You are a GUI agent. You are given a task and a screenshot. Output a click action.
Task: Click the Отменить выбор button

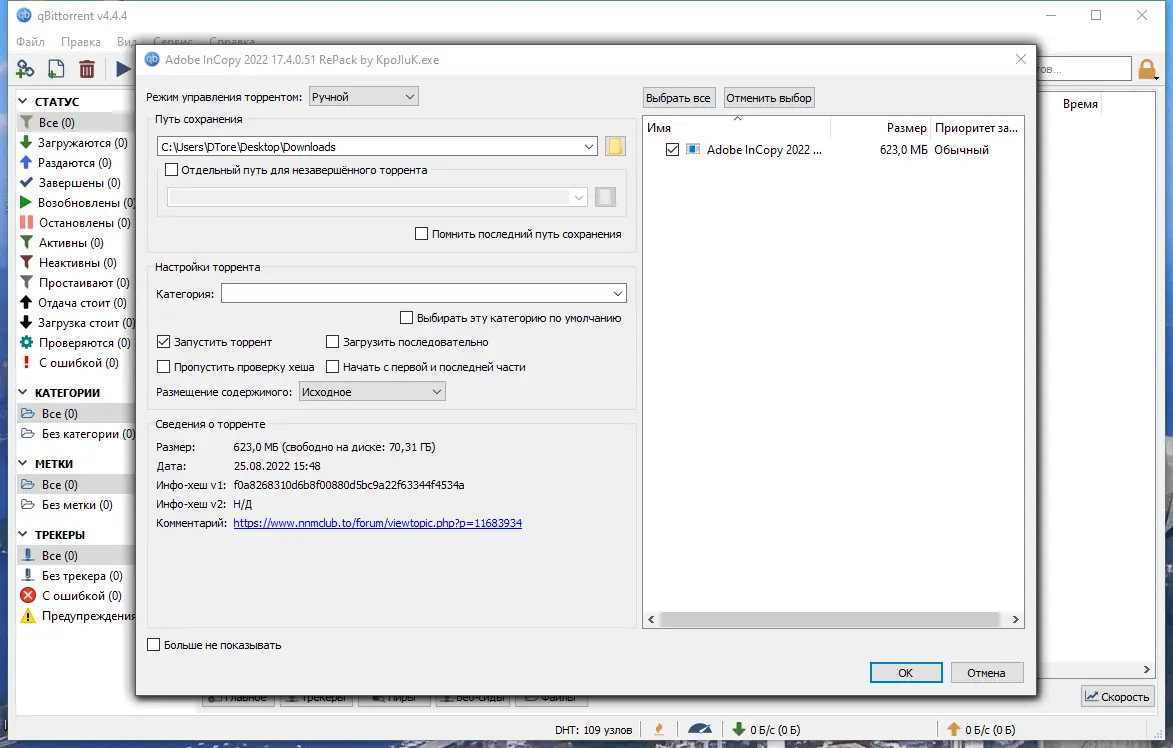769,98
